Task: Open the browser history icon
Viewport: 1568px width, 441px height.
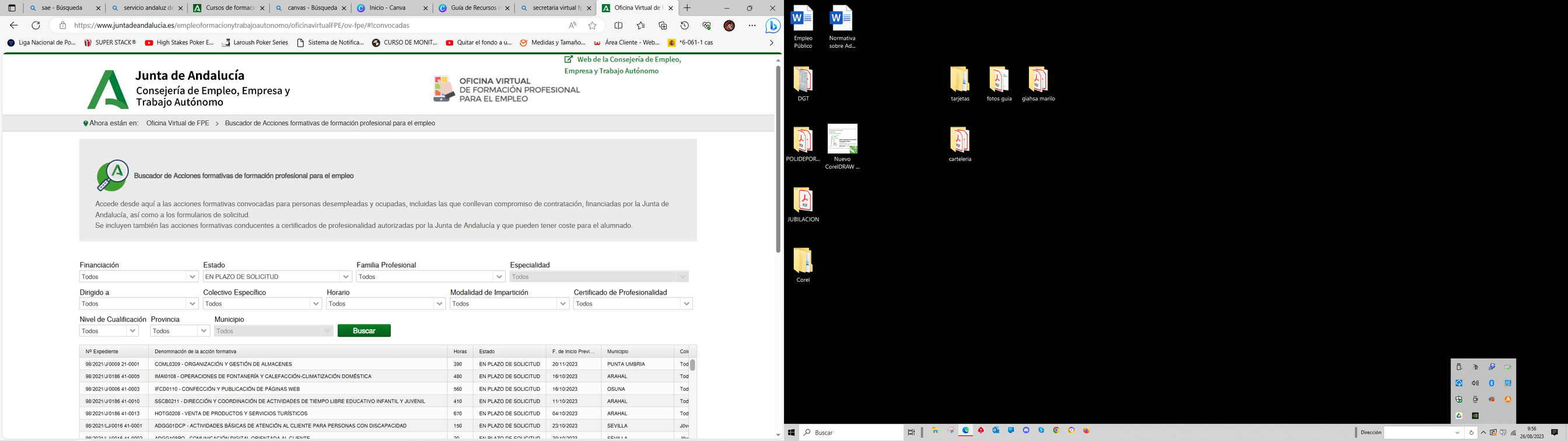Action: [x=685, y=26]
